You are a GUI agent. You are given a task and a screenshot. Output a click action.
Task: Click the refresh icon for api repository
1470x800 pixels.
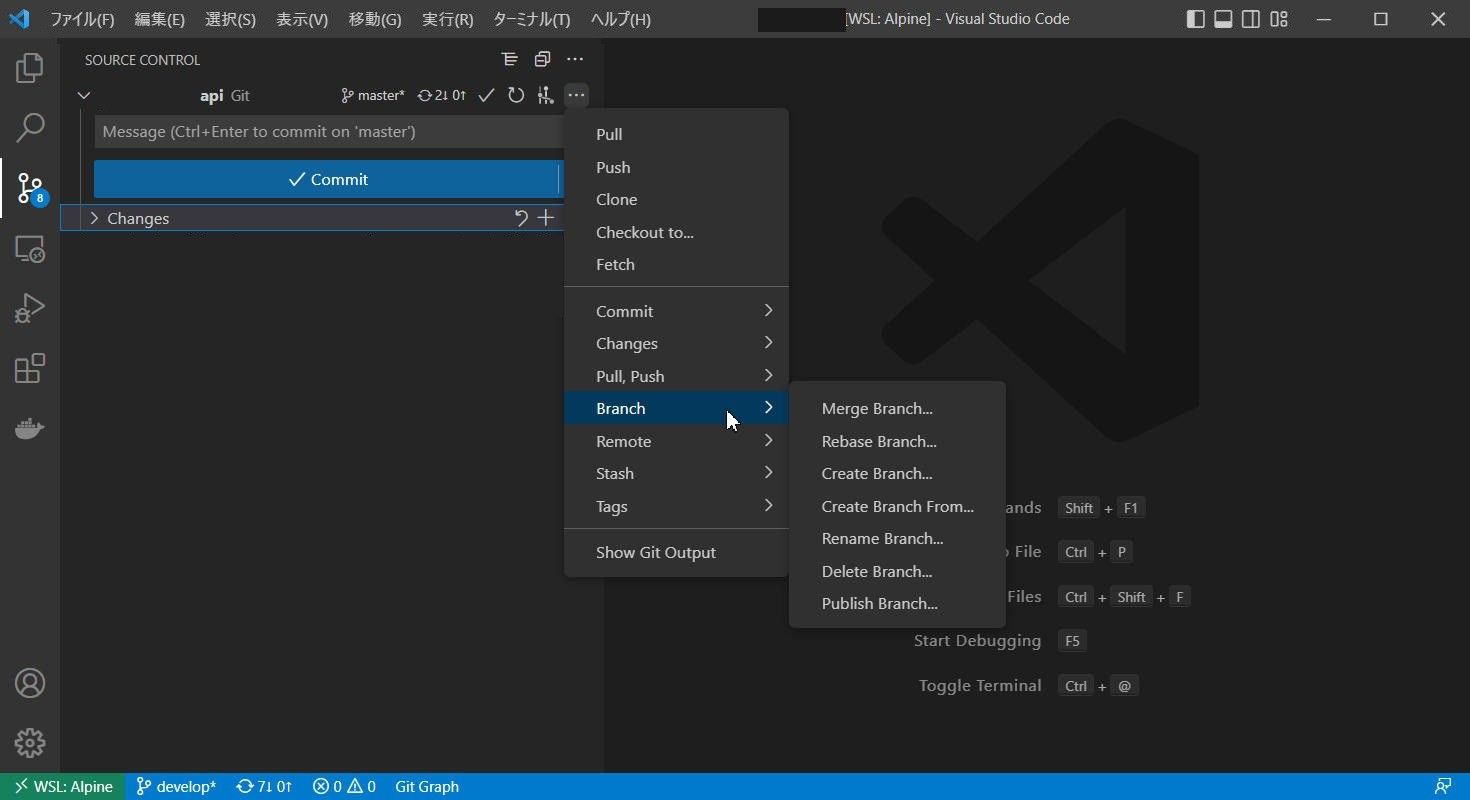tap(516, 96)
